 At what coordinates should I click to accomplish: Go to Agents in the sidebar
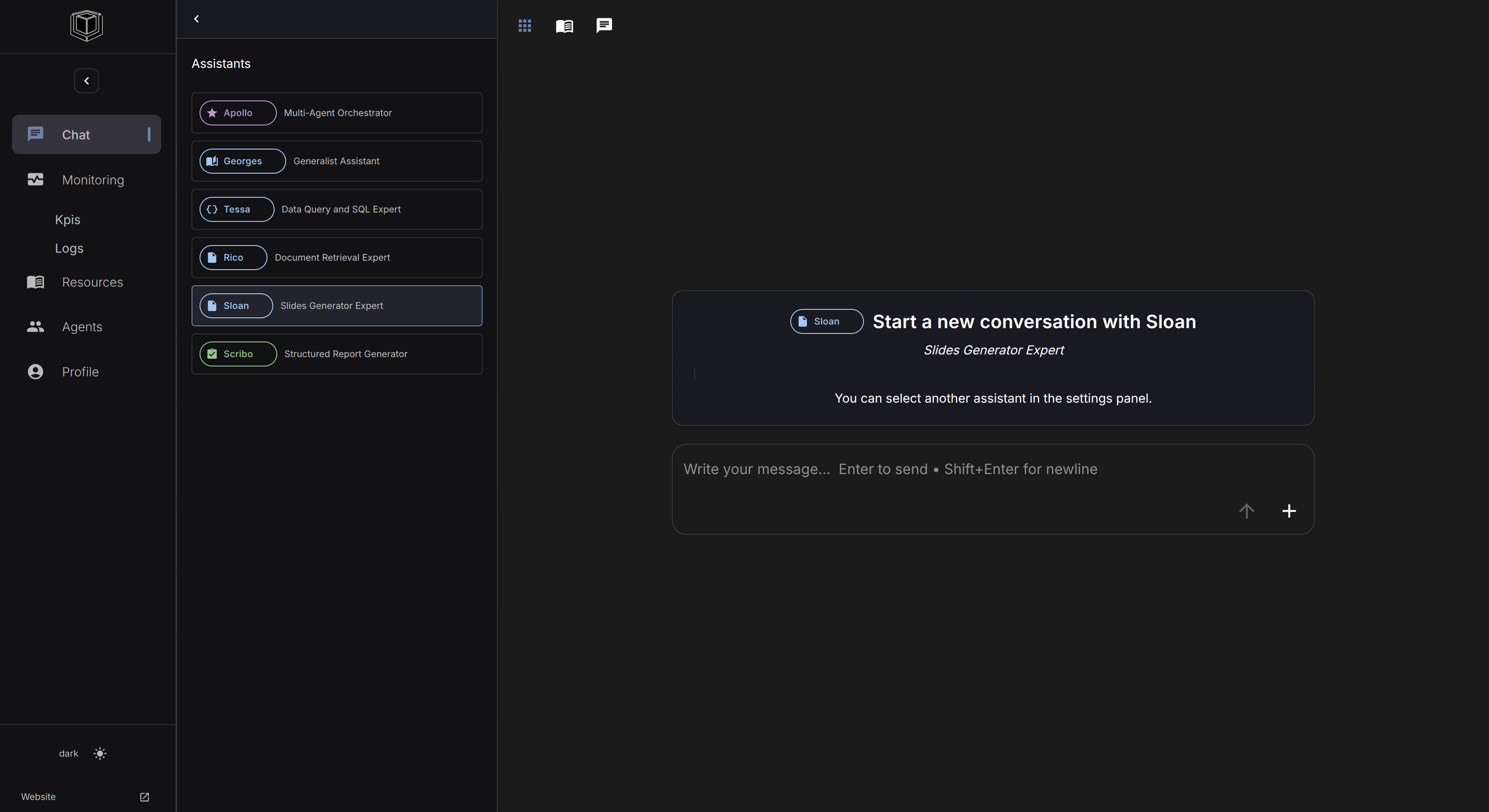(82, 326)
